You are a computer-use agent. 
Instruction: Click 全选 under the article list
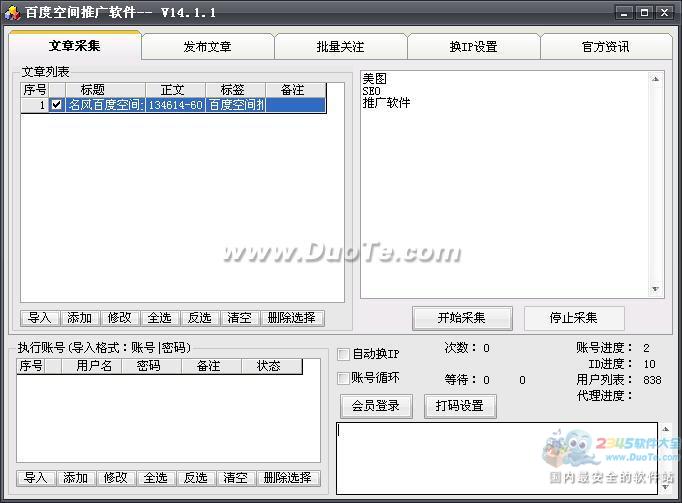point(160,318)
